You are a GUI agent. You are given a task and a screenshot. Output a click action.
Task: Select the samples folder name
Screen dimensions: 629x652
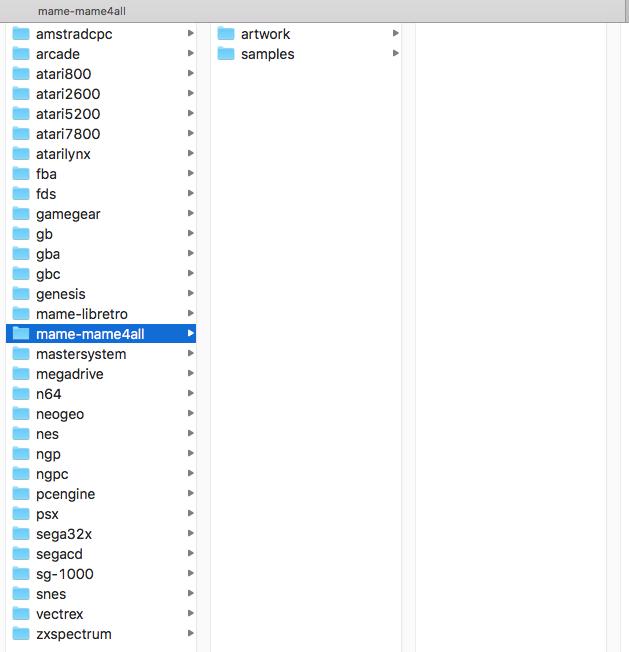tap(268, 54)
